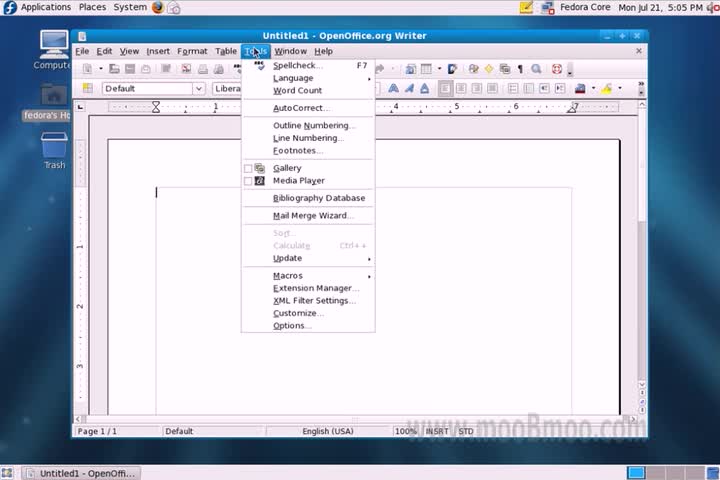Select Mail Merge Wizard menu entry

pos(308,215)
